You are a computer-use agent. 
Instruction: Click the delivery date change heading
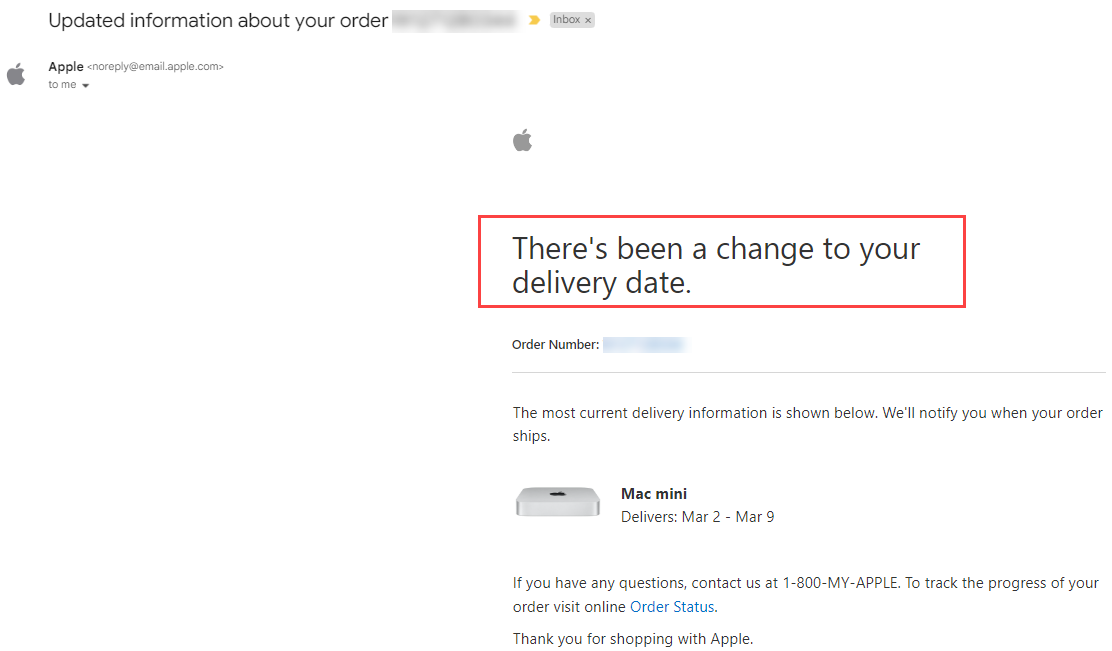click(716, 265)
